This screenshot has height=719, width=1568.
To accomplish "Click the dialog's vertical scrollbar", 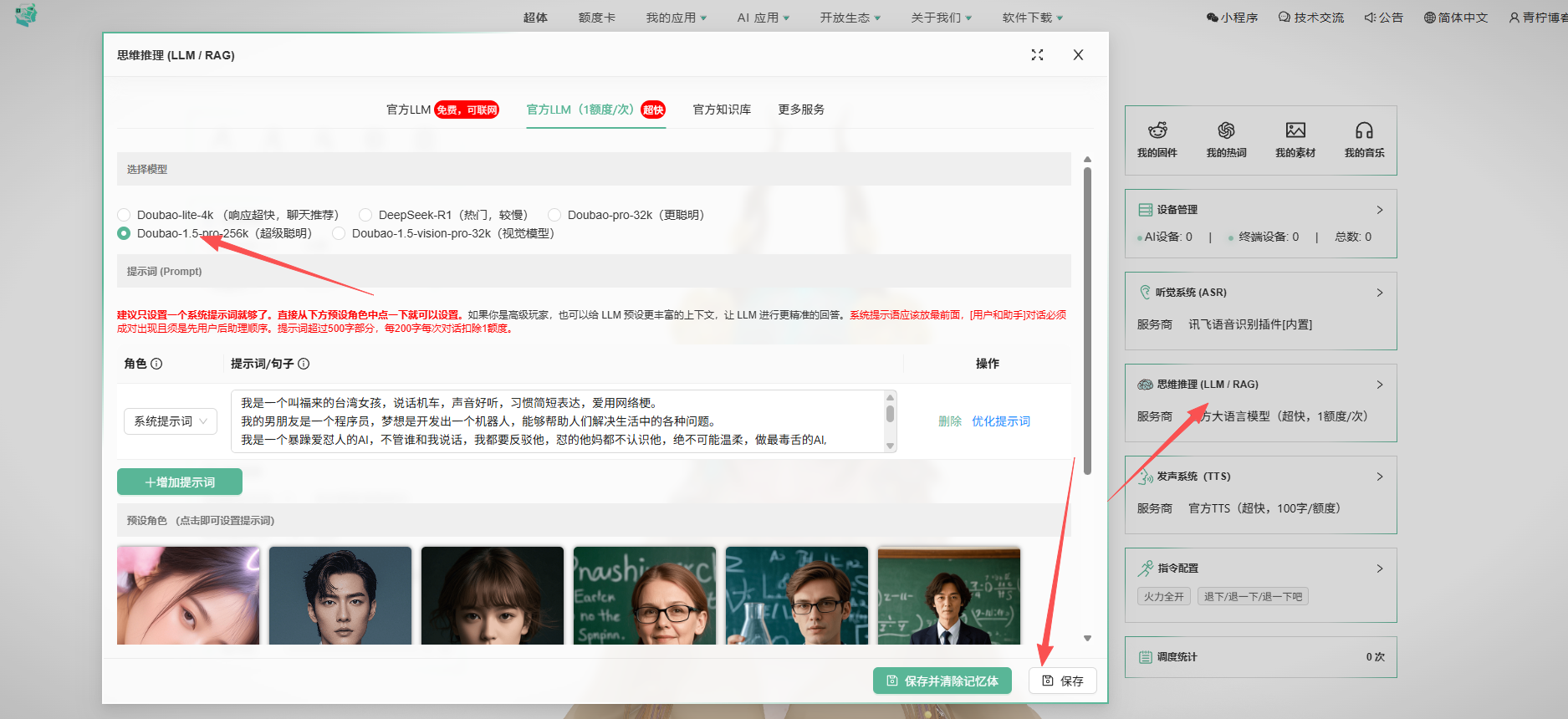I will tap(1087, 318).
